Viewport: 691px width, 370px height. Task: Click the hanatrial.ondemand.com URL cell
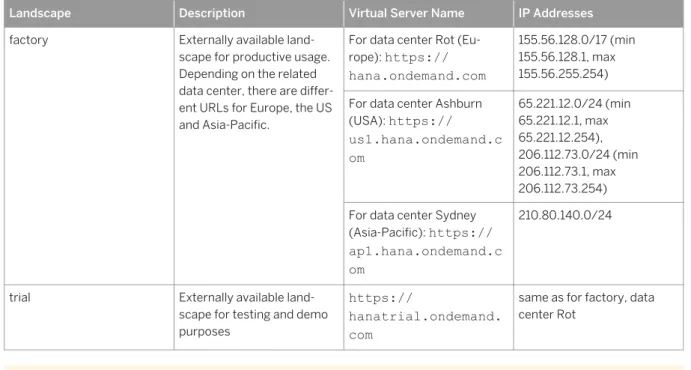(x=428, y=317)
